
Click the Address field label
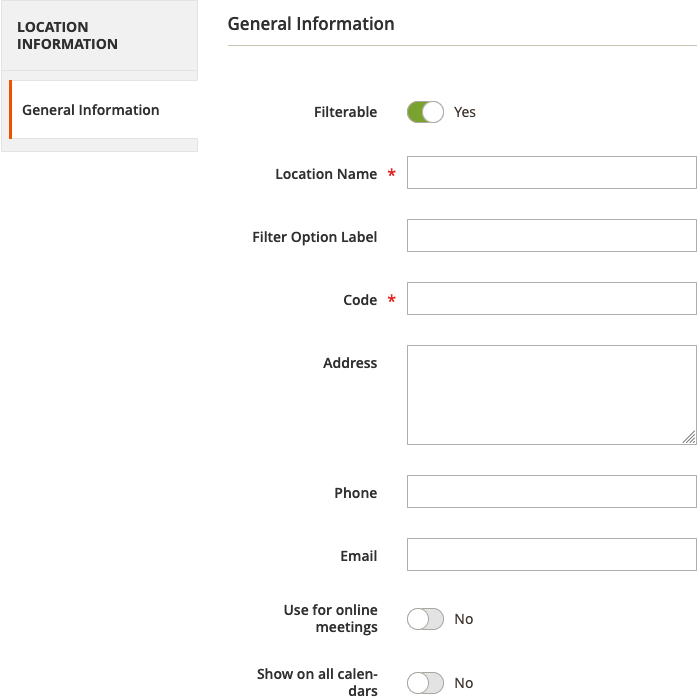pos(350,363)
